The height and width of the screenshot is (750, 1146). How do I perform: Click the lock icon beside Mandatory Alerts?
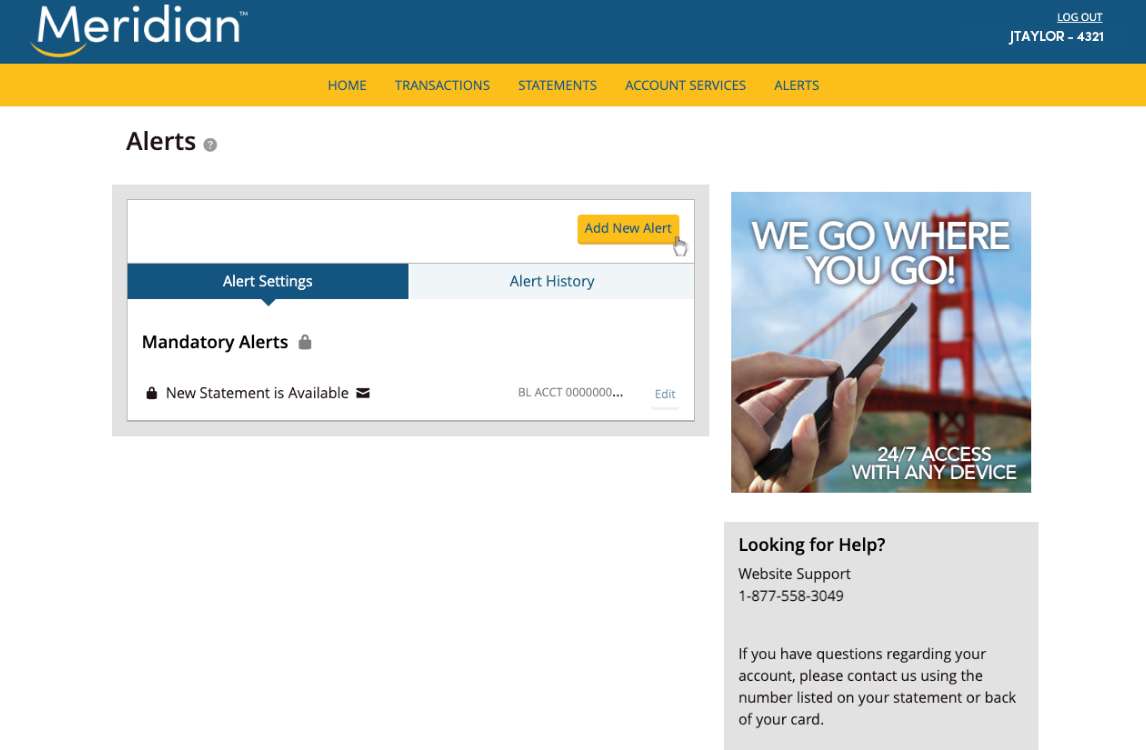305,341
